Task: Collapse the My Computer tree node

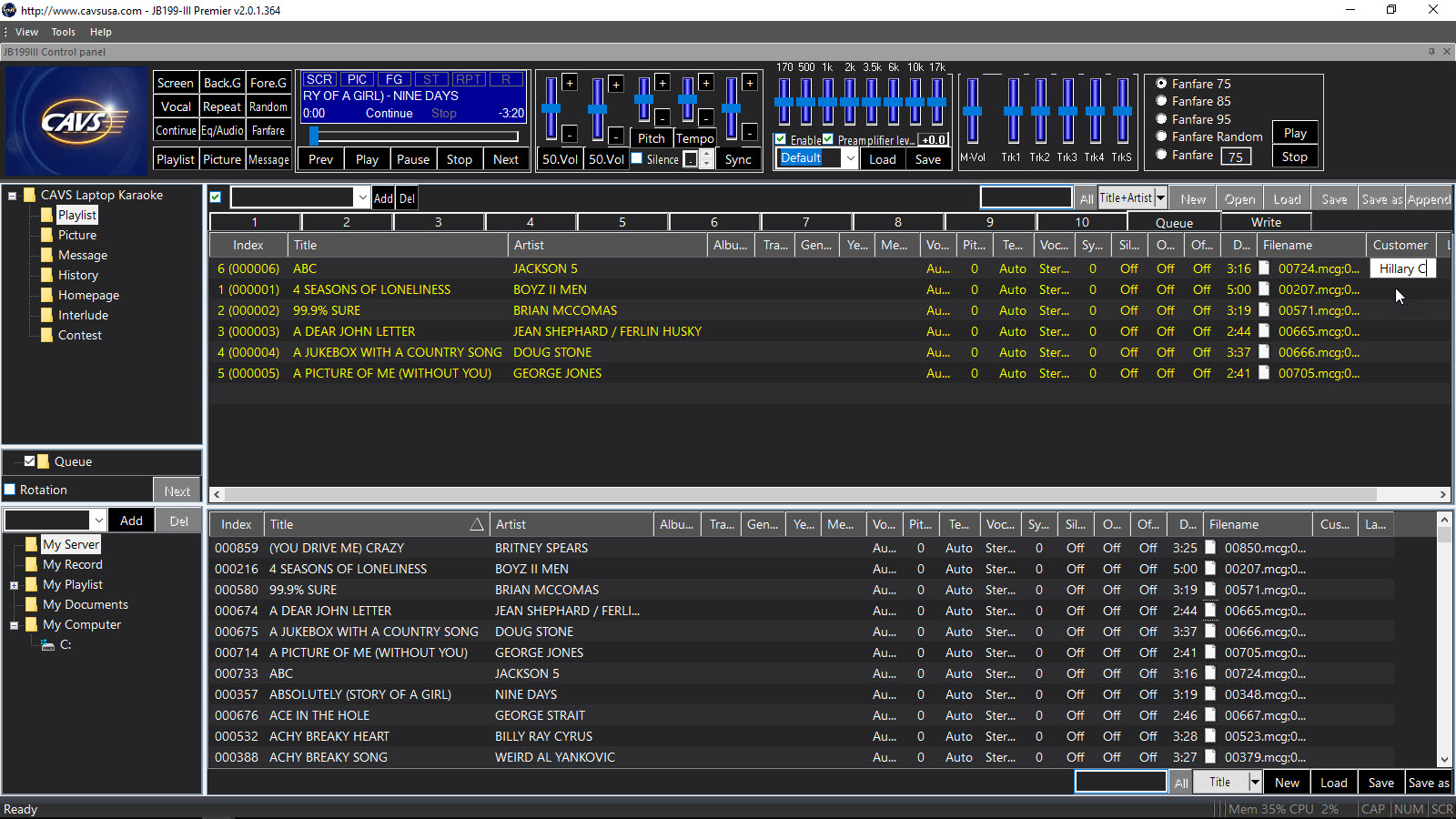Action: 14,625
